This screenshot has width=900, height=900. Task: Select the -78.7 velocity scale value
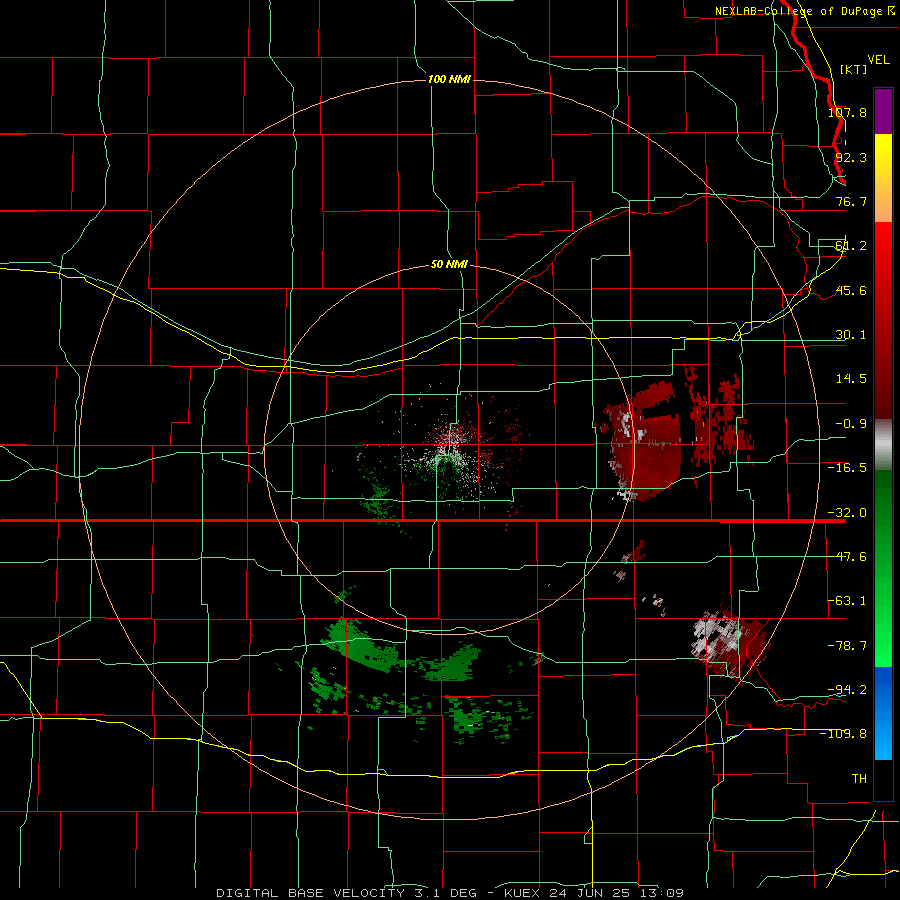pyautogui.click(x=847, y=646)
